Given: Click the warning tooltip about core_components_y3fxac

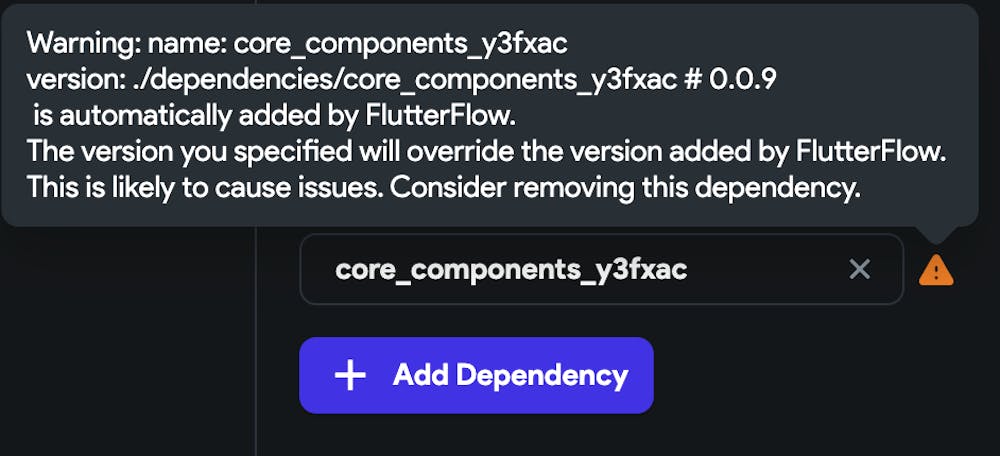Looking at the screenshot, I should click(488, 115).
